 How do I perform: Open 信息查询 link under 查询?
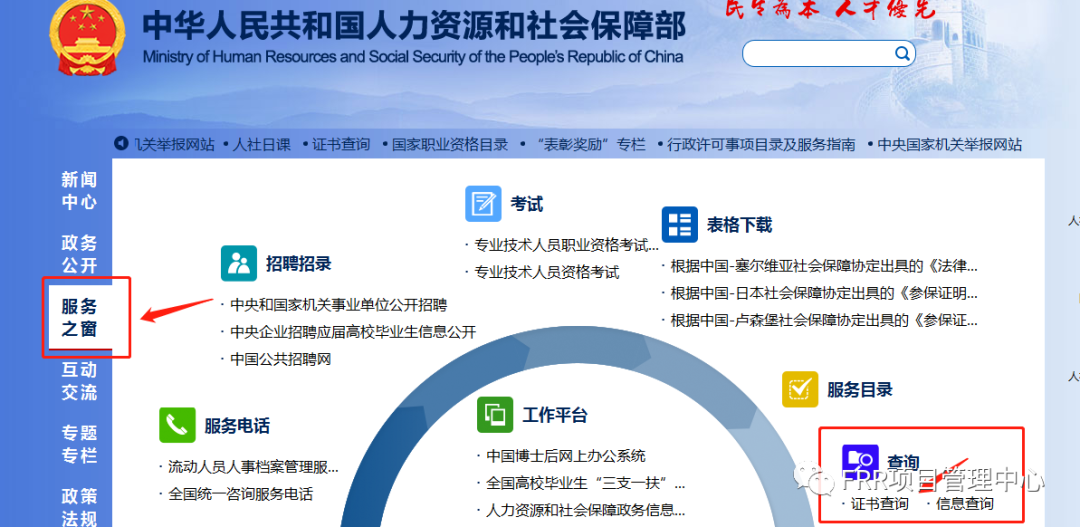point(965,503)
